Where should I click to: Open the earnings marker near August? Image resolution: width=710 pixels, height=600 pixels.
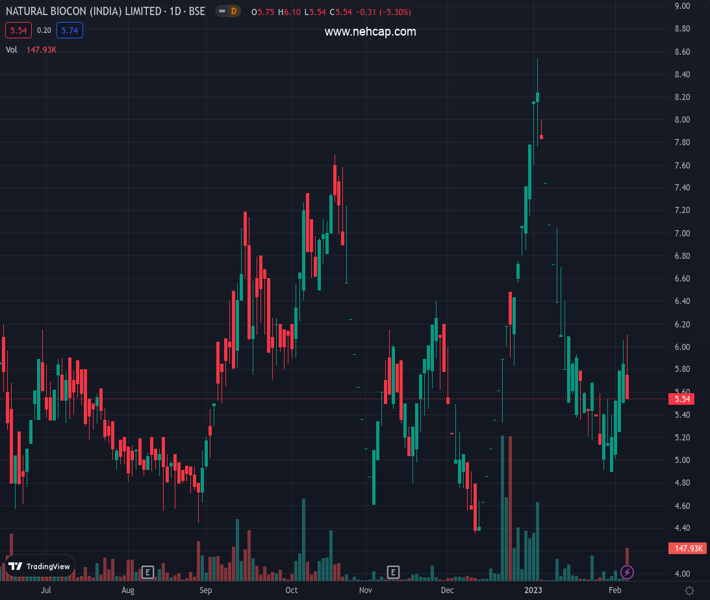(147, 572)
